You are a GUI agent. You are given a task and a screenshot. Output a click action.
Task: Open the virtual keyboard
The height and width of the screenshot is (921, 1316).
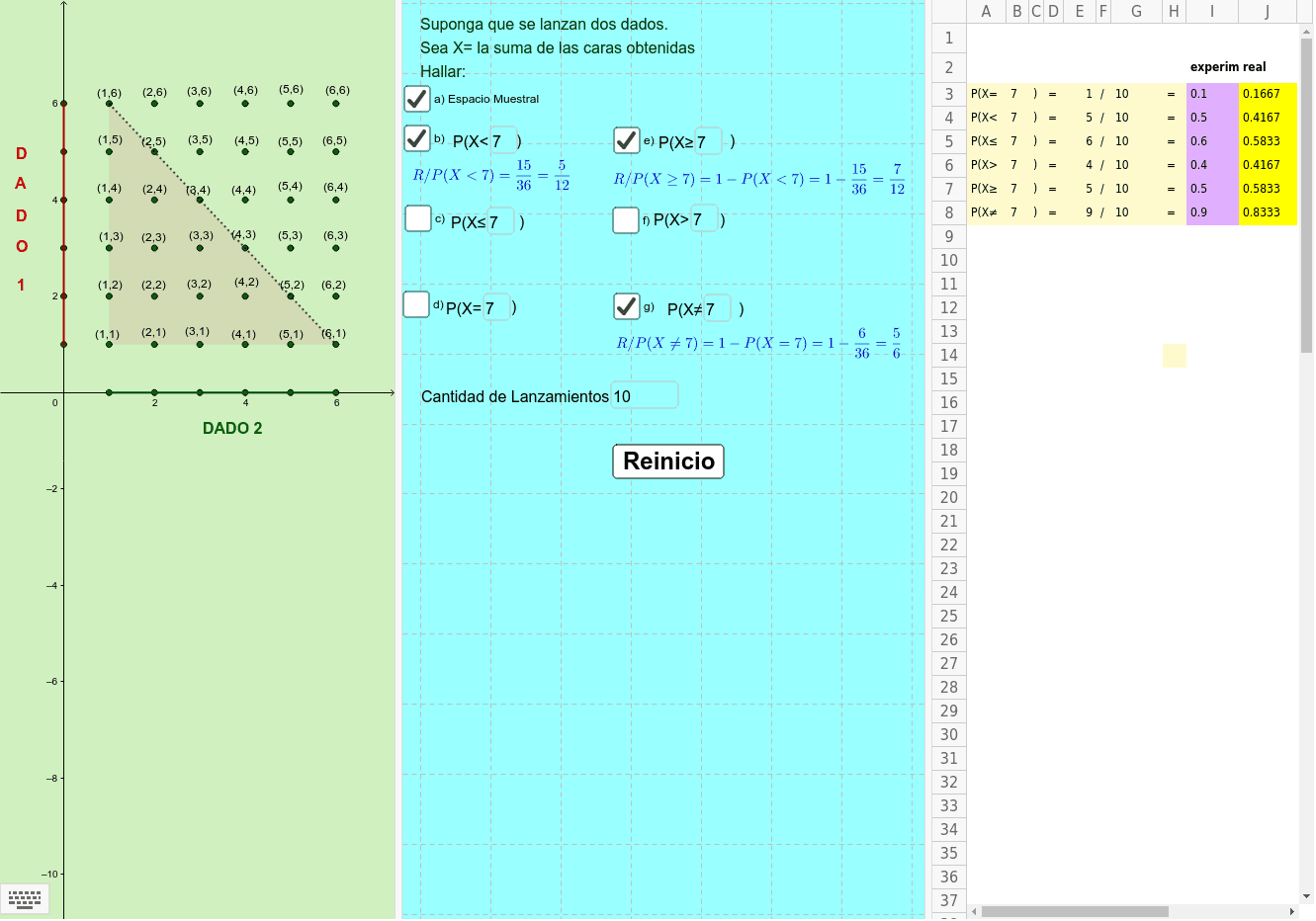click(25, 898)
